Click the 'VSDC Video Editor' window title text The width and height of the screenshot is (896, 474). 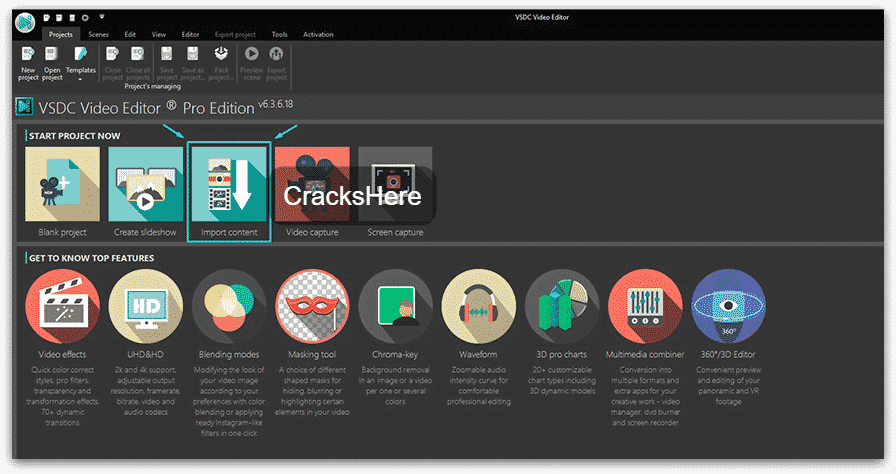[542, 17]
